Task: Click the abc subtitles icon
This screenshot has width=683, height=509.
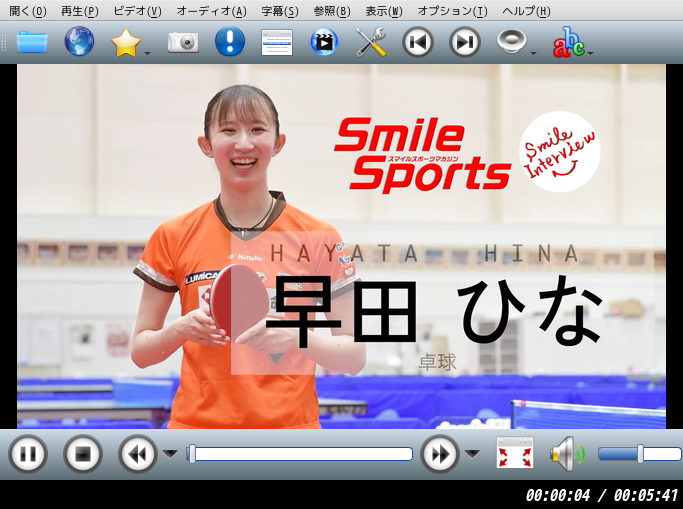Action: [x=568, y=42]
